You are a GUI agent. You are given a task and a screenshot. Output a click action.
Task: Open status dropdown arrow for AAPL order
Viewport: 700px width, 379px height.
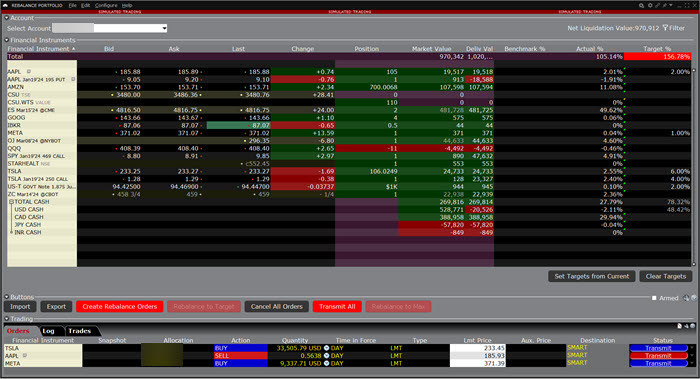point(692,356)
